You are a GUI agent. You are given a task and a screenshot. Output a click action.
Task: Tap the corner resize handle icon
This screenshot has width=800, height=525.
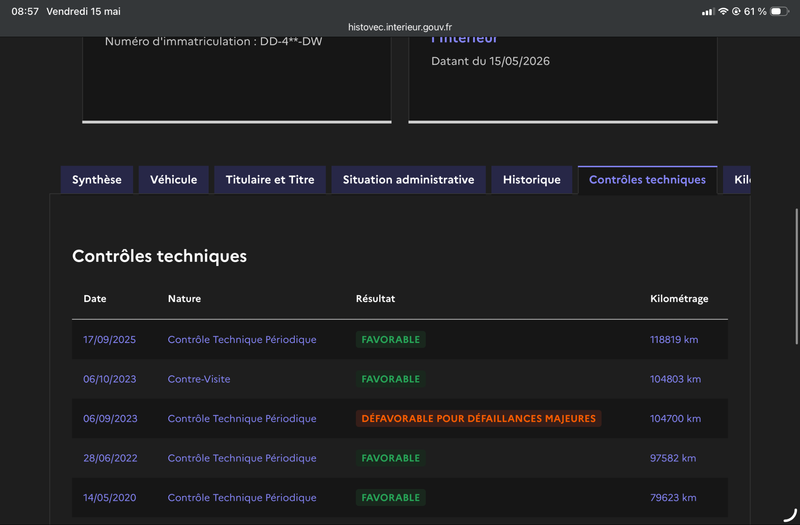point(790,515)
